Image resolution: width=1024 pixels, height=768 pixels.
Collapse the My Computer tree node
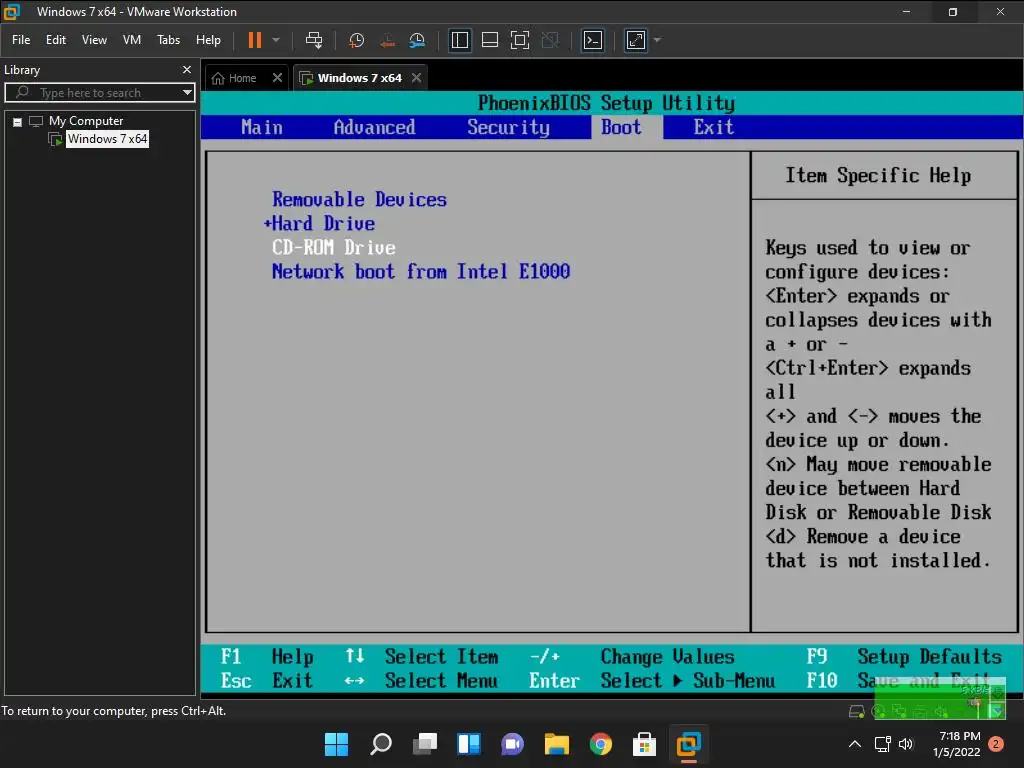18,122
